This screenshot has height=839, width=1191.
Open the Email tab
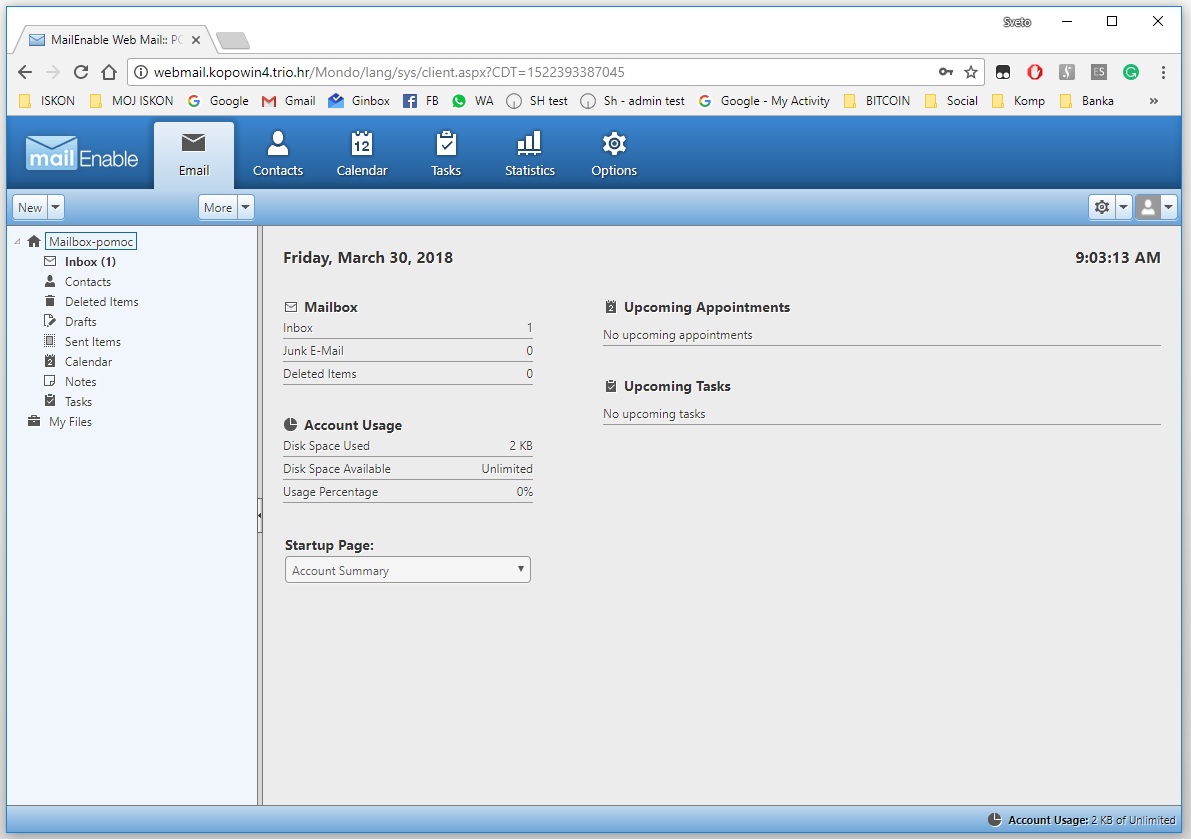click(194, 155)
